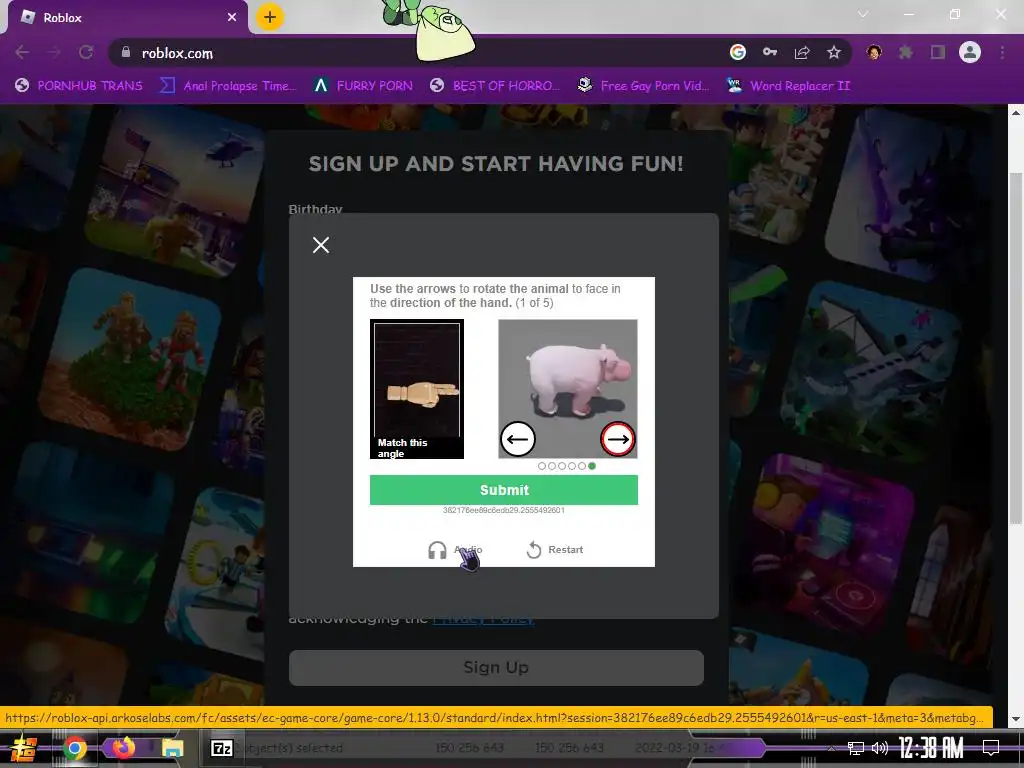Restart the captcha challenge
Screen dimensions: 1024x768
[x=554, y=550]
